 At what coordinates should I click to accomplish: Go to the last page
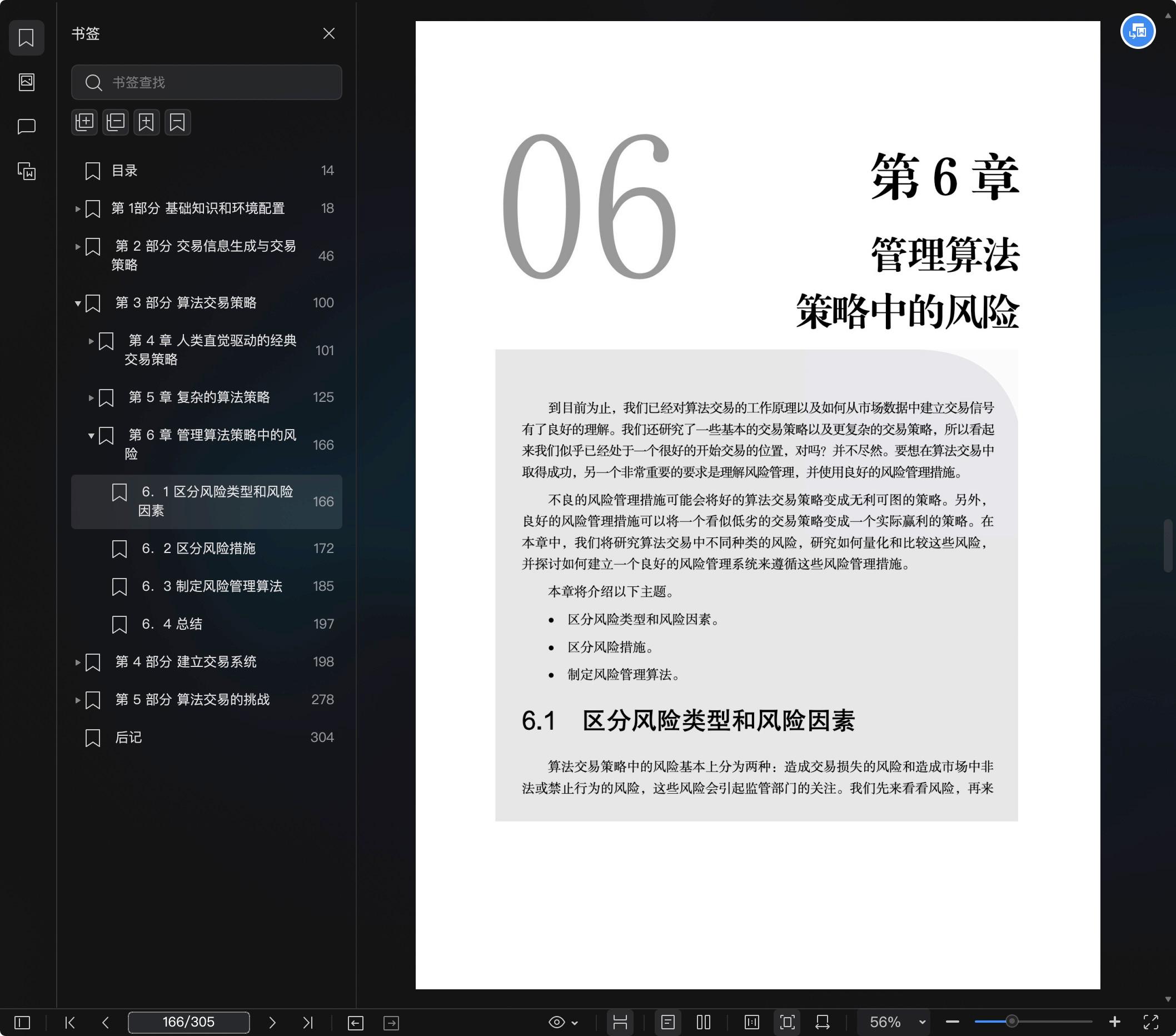(308, 1022)
